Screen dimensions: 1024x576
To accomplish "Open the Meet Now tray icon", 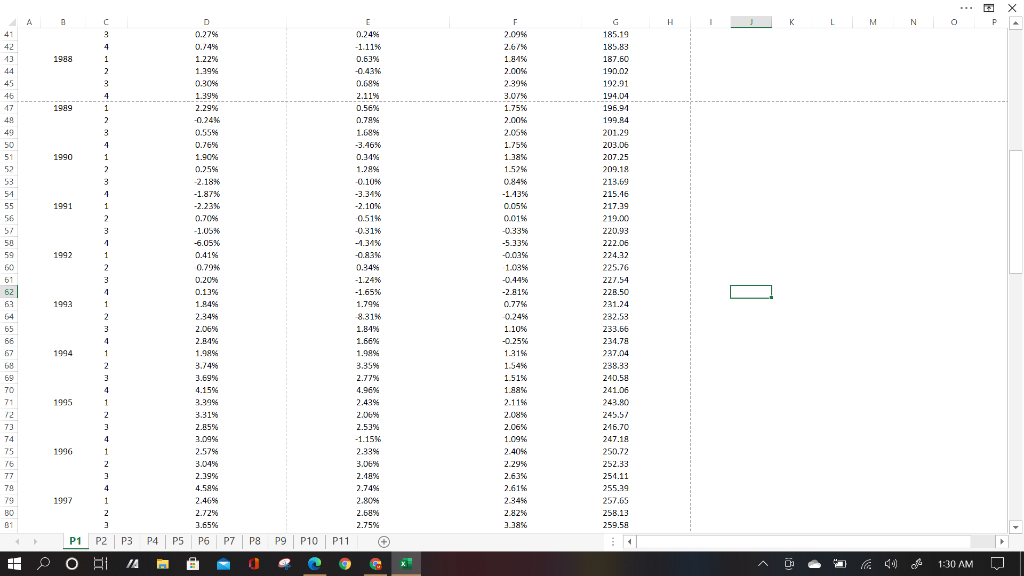I will [789, 564].
